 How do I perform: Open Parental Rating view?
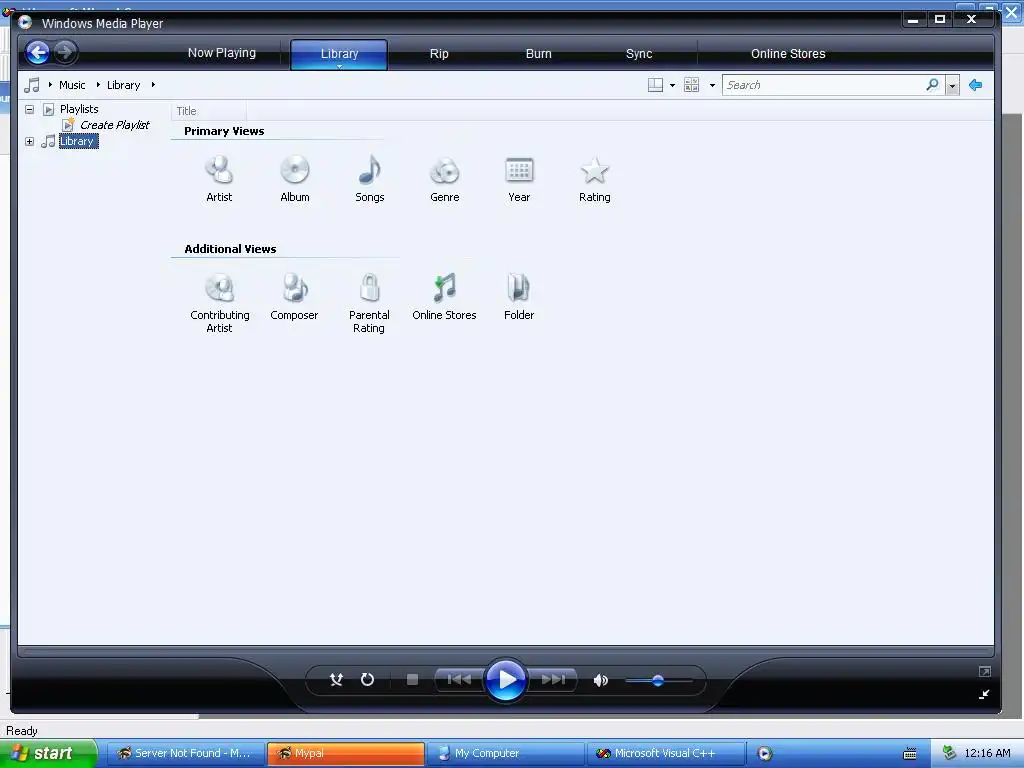click(x=370, y=289)
